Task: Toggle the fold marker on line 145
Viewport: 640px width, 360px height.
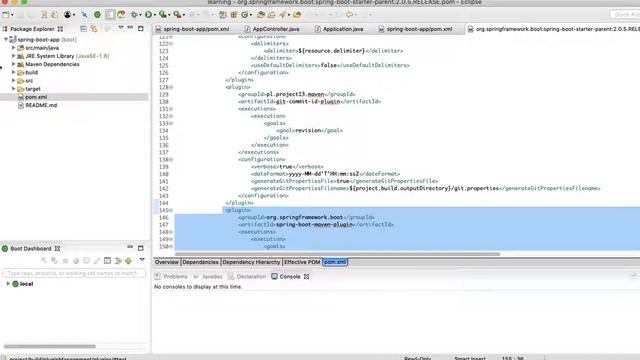Action: coord(171,210)
